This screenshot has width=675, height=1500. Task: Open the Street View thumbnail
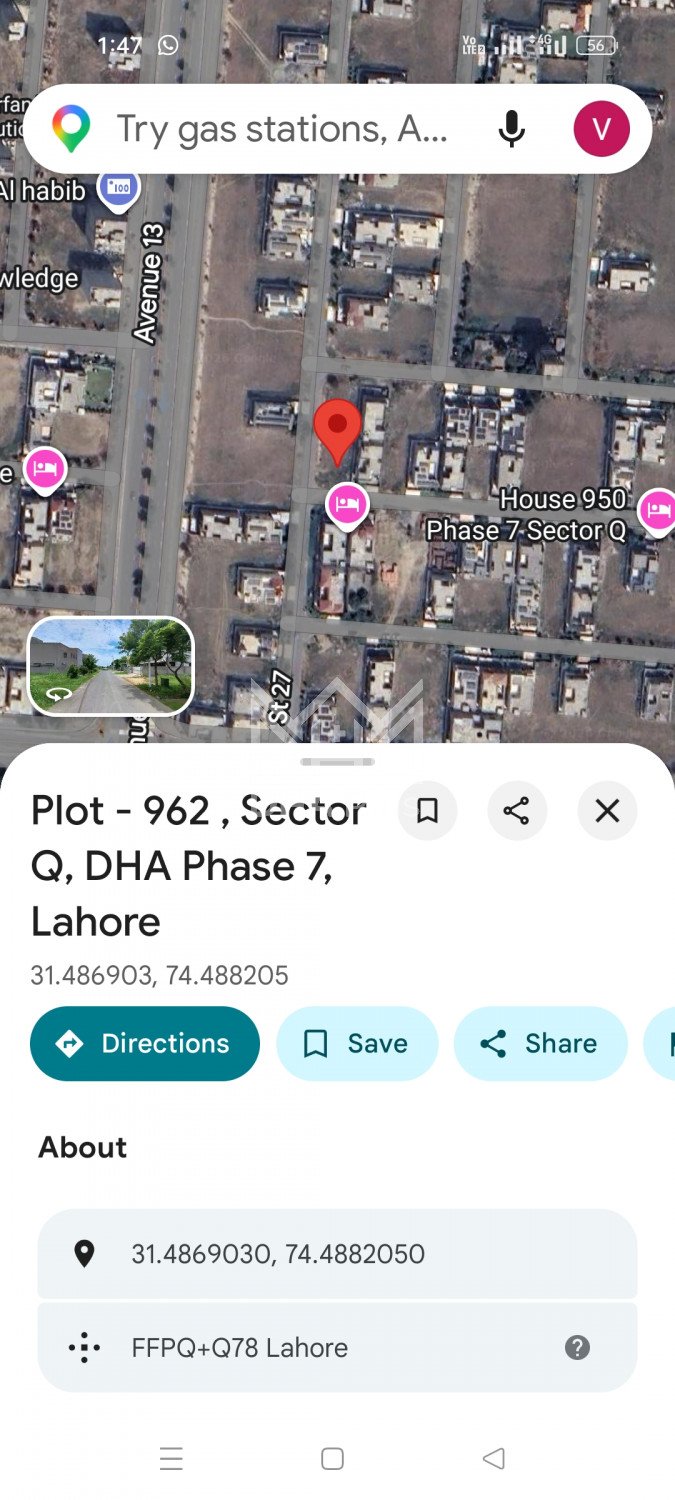(x=110, y=666)
